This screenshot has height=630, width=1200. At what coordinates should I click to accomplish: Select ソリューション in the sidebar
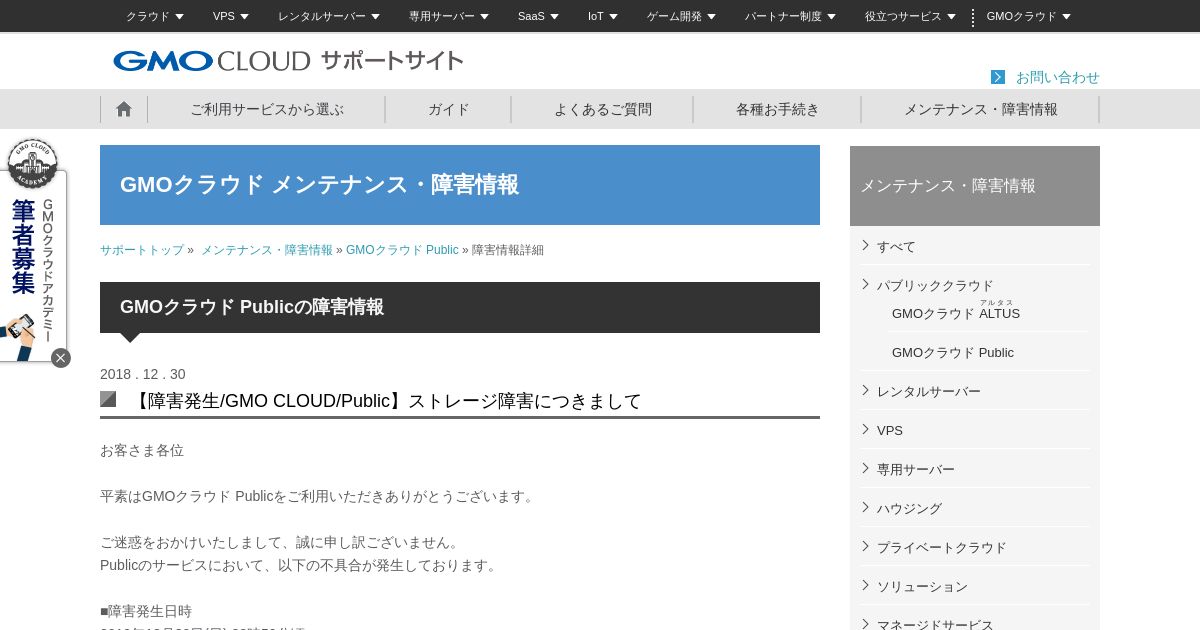pyautogui.click(x=922, y=586)
